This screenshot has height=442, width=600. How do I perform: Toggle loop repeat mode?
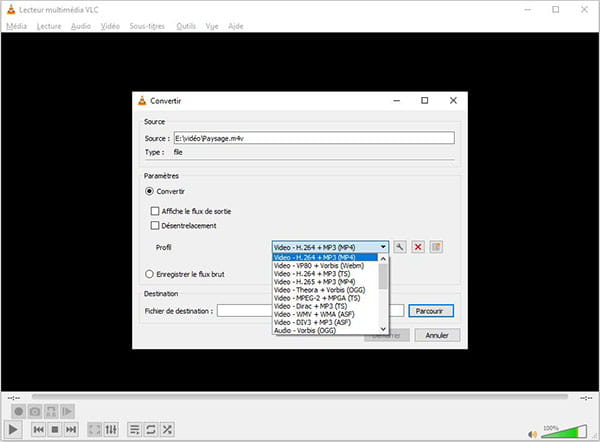(x=151, y=430)
